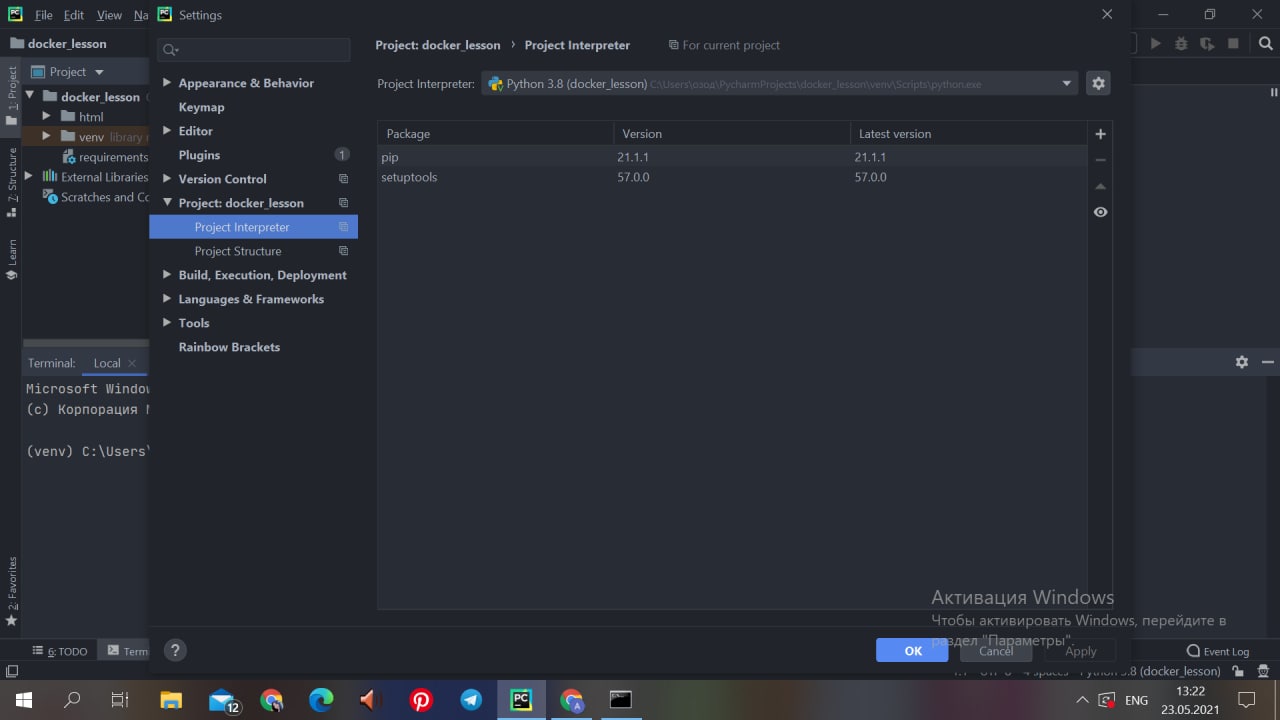
Task: Click the Run icon in main toolbar
Action: [x=1156, y=44]
